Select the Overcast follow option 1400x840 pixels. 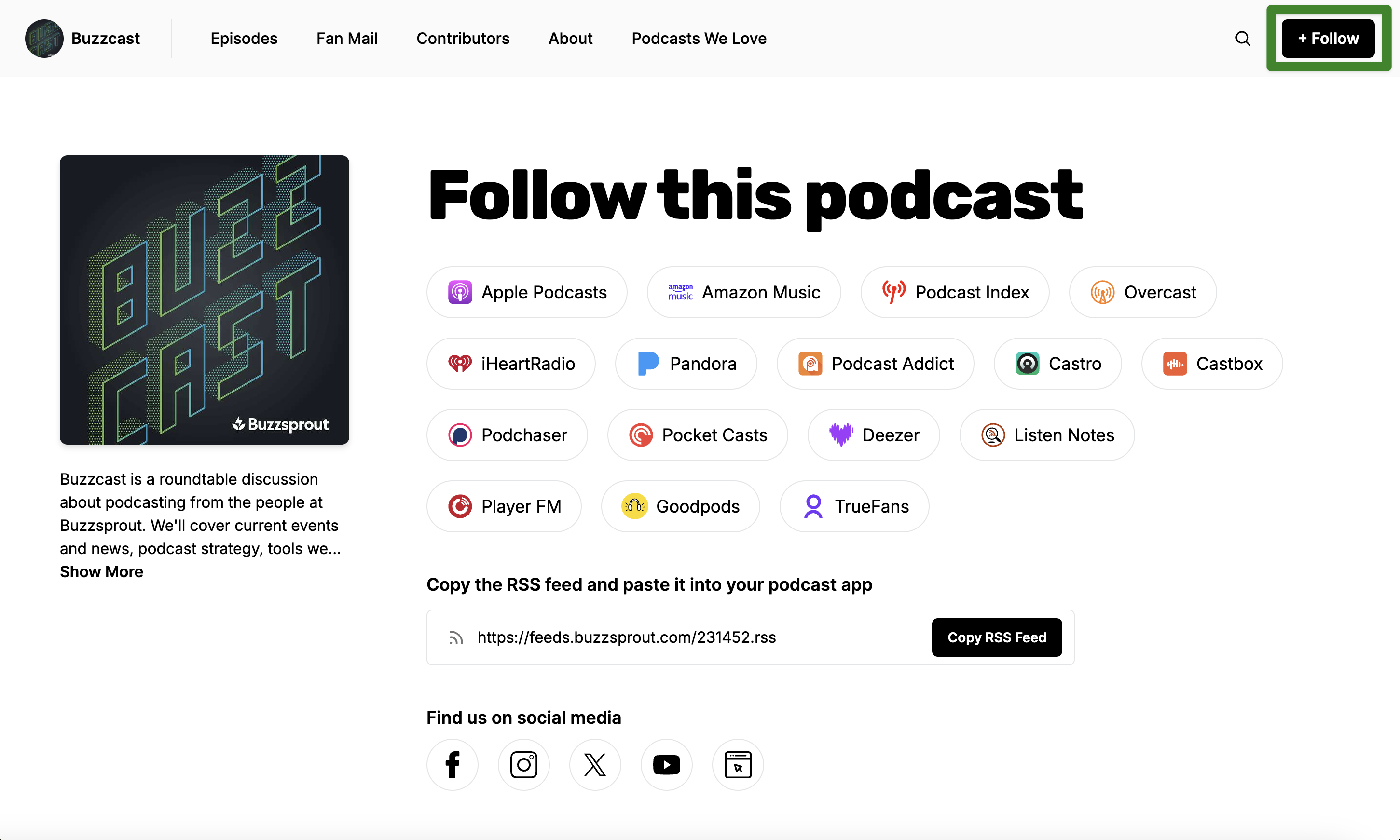tap(1142, 292)
